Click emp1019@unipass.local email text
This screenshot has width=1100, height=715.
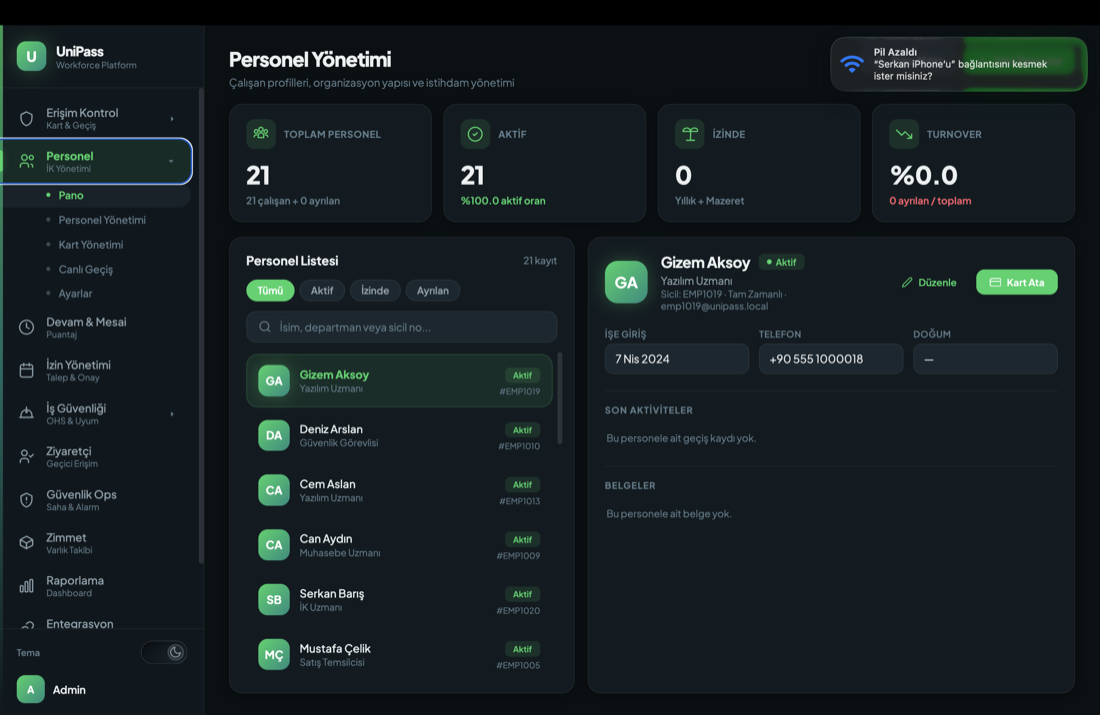[x=714, y=306]
